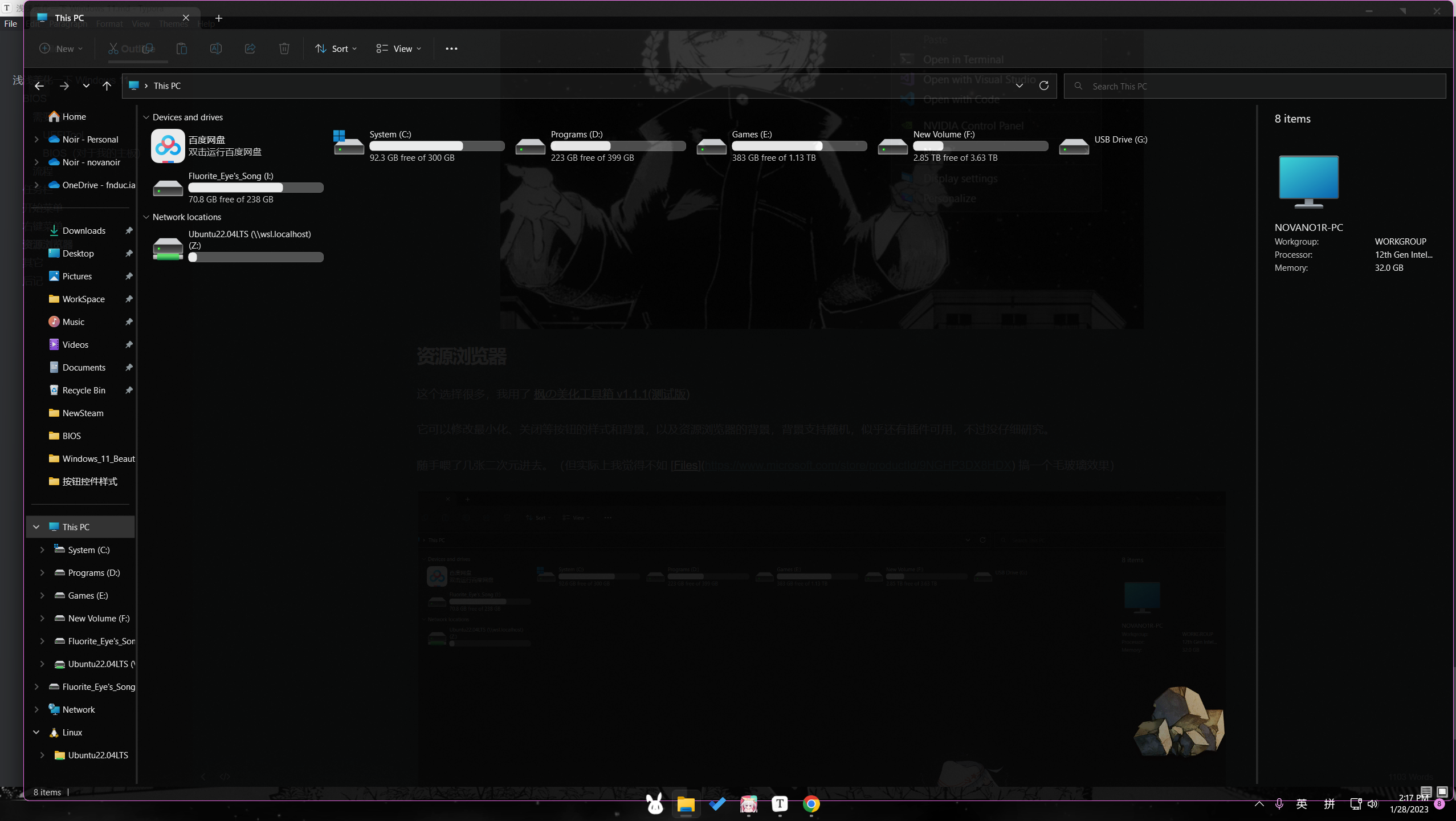Click the Share icon in toolbar
The height and width of the screenshot is (821, 1456).
point(250,48)
